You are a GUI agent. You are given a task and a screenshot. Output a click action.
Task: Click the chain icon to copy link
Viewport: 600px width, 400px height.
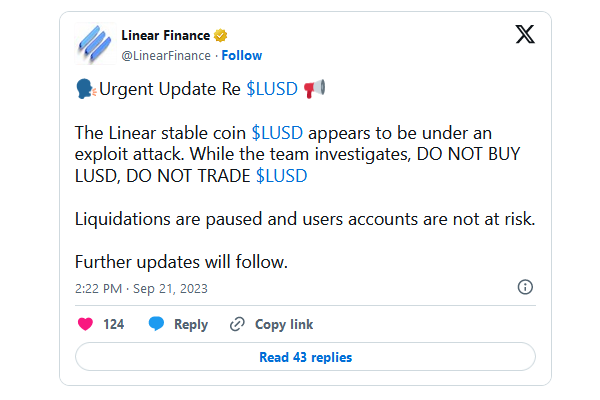237,324
